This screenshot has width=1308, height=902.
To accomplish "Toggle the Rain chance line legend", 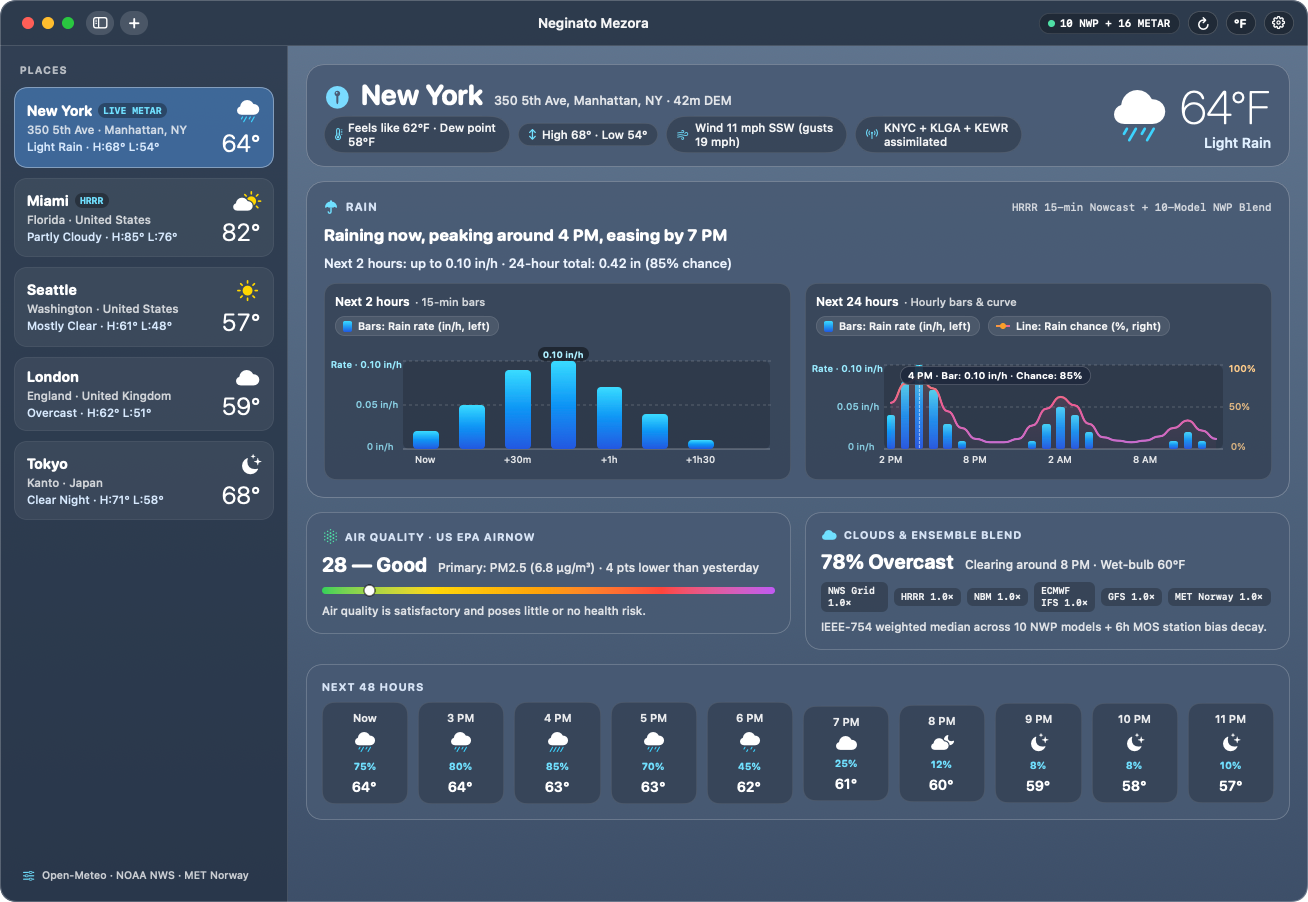I will pyautogui.click(x=1079, y=326).
